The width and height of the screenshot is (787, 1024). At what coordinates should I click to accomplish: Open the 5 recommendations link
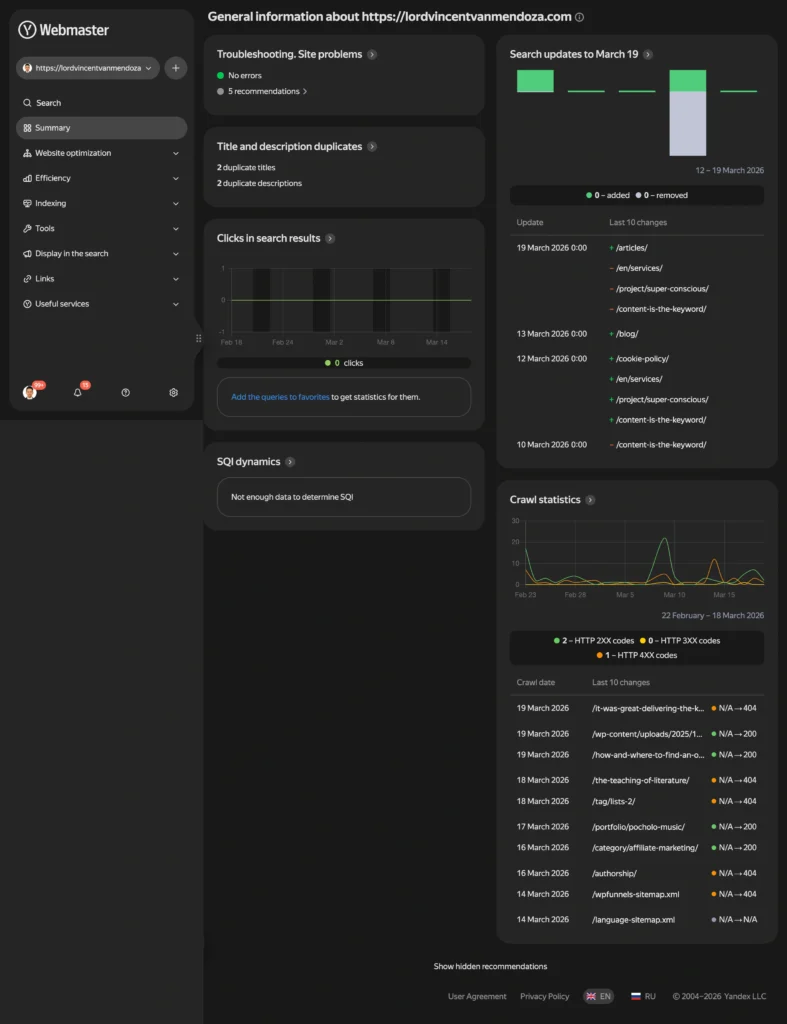pyautogui.click(x=266, y=91)
